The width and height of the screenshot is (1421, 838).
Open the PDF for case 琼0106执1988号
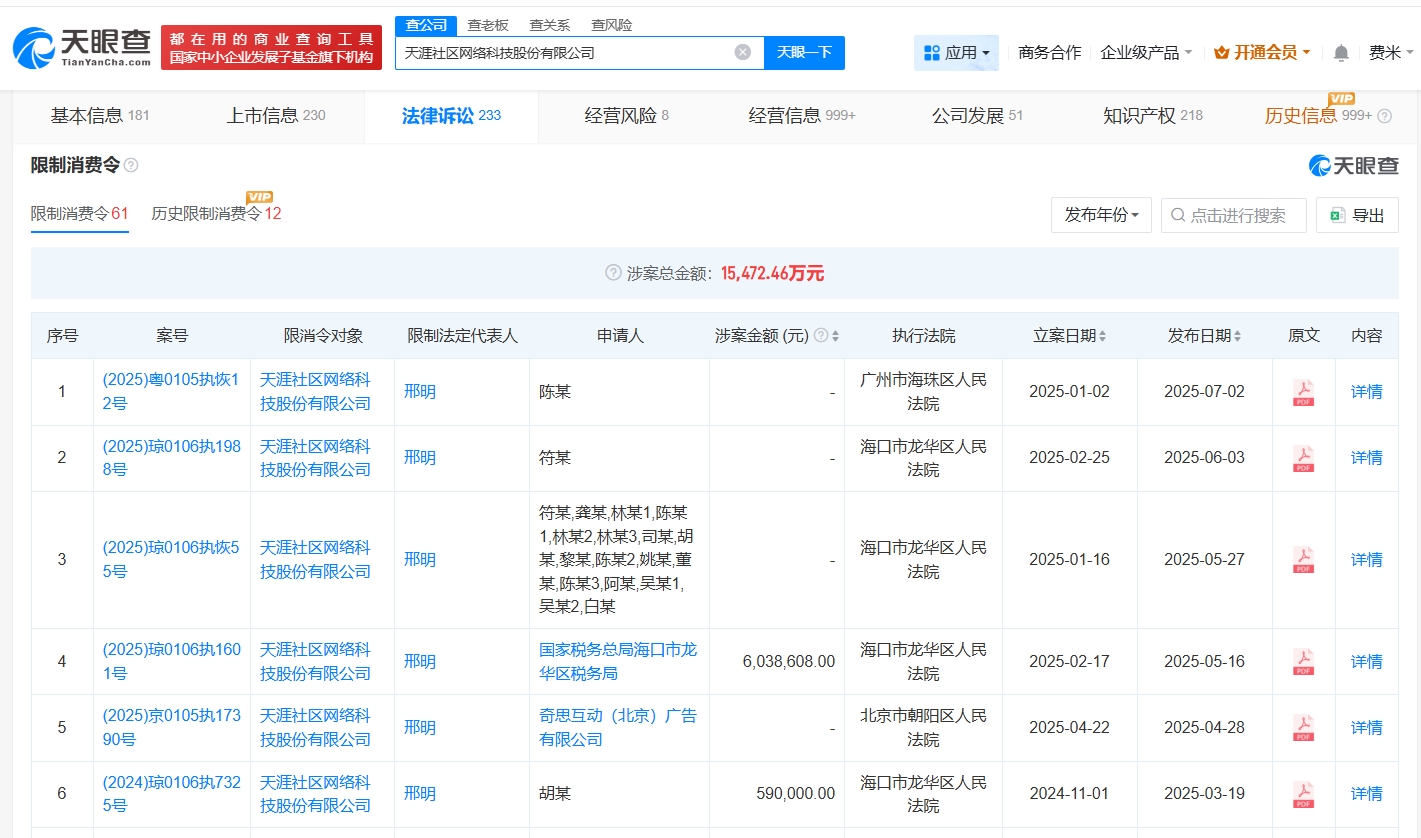(x=1304, y=458)
